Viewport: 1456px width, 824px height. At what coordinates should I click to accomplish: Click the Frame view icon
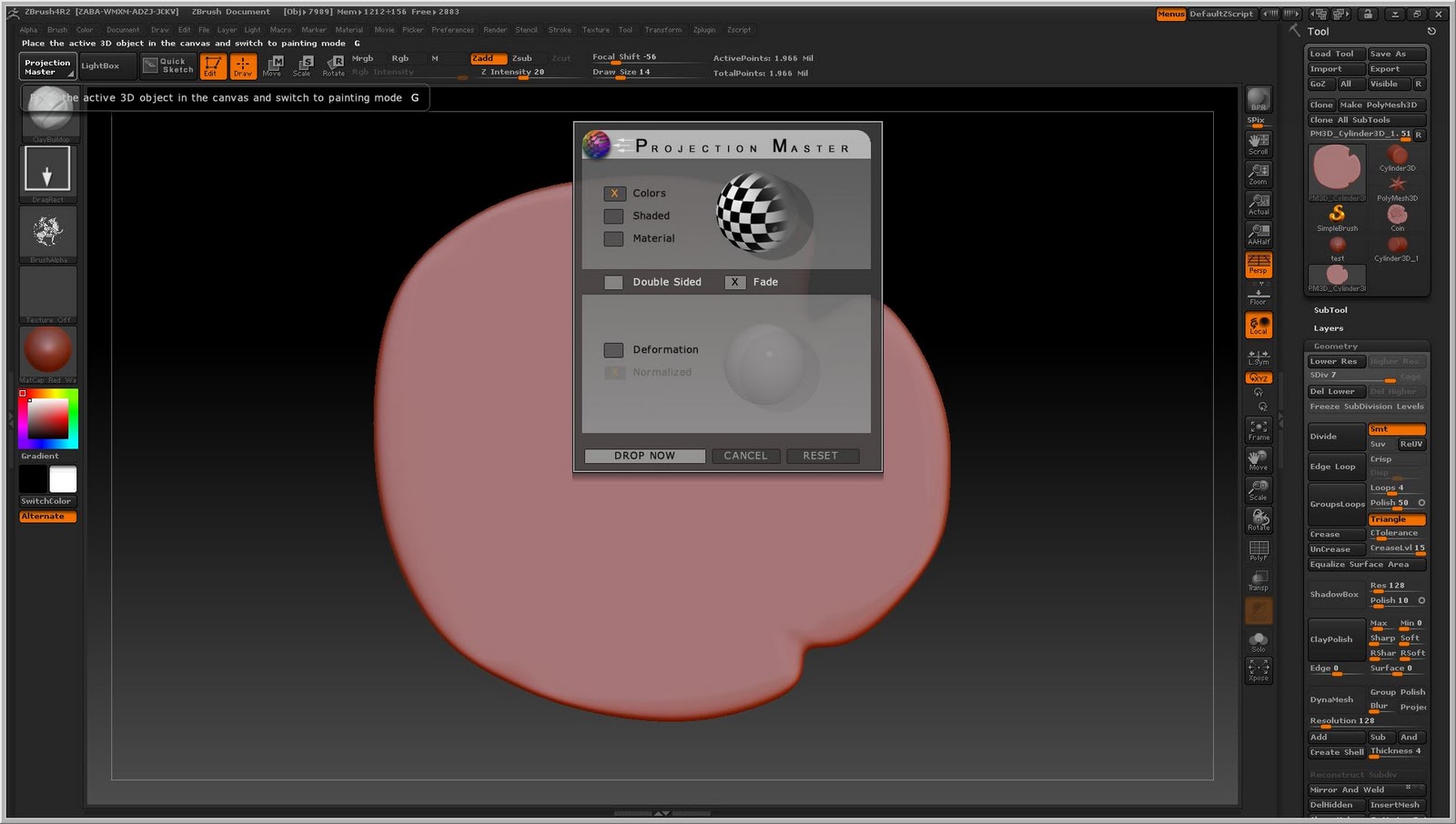[x=1259, y=430]
